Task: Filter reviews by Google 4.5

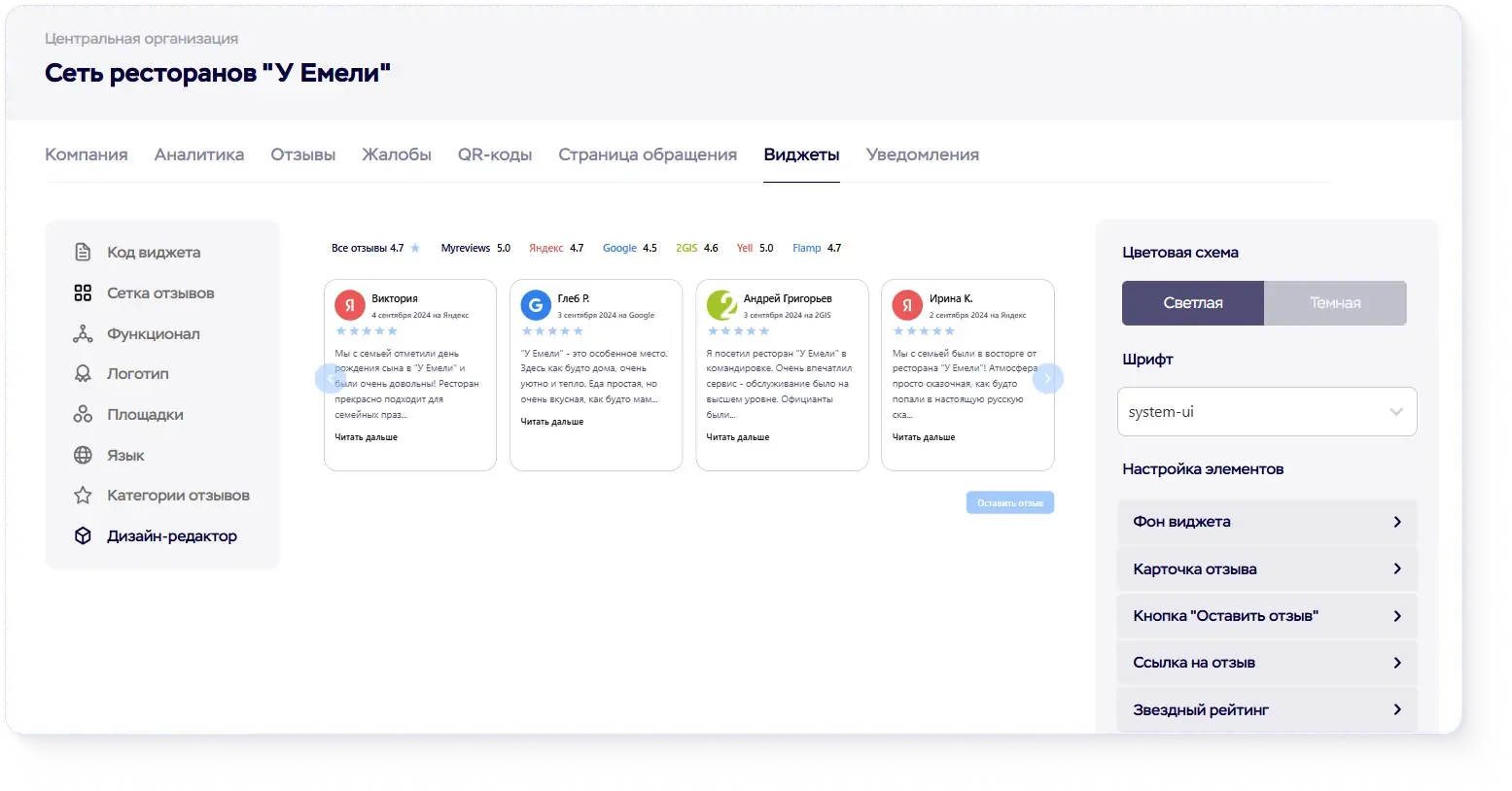Action: coord(630,248)
